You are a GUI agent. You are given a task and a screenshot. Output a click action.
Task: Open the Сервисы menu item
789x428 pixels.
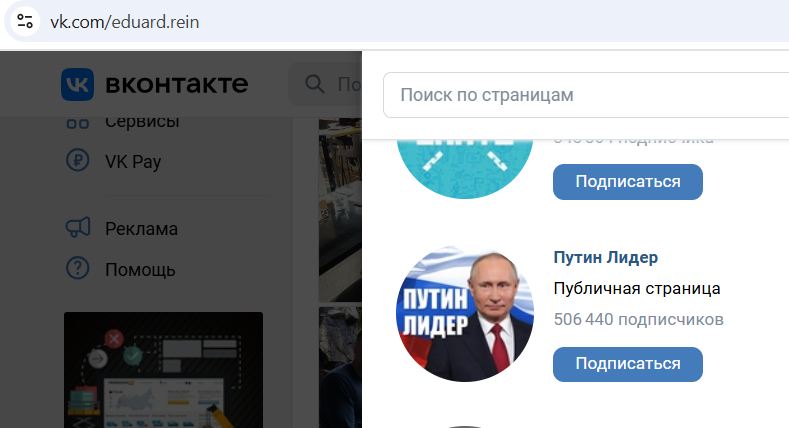coord(142,123)
